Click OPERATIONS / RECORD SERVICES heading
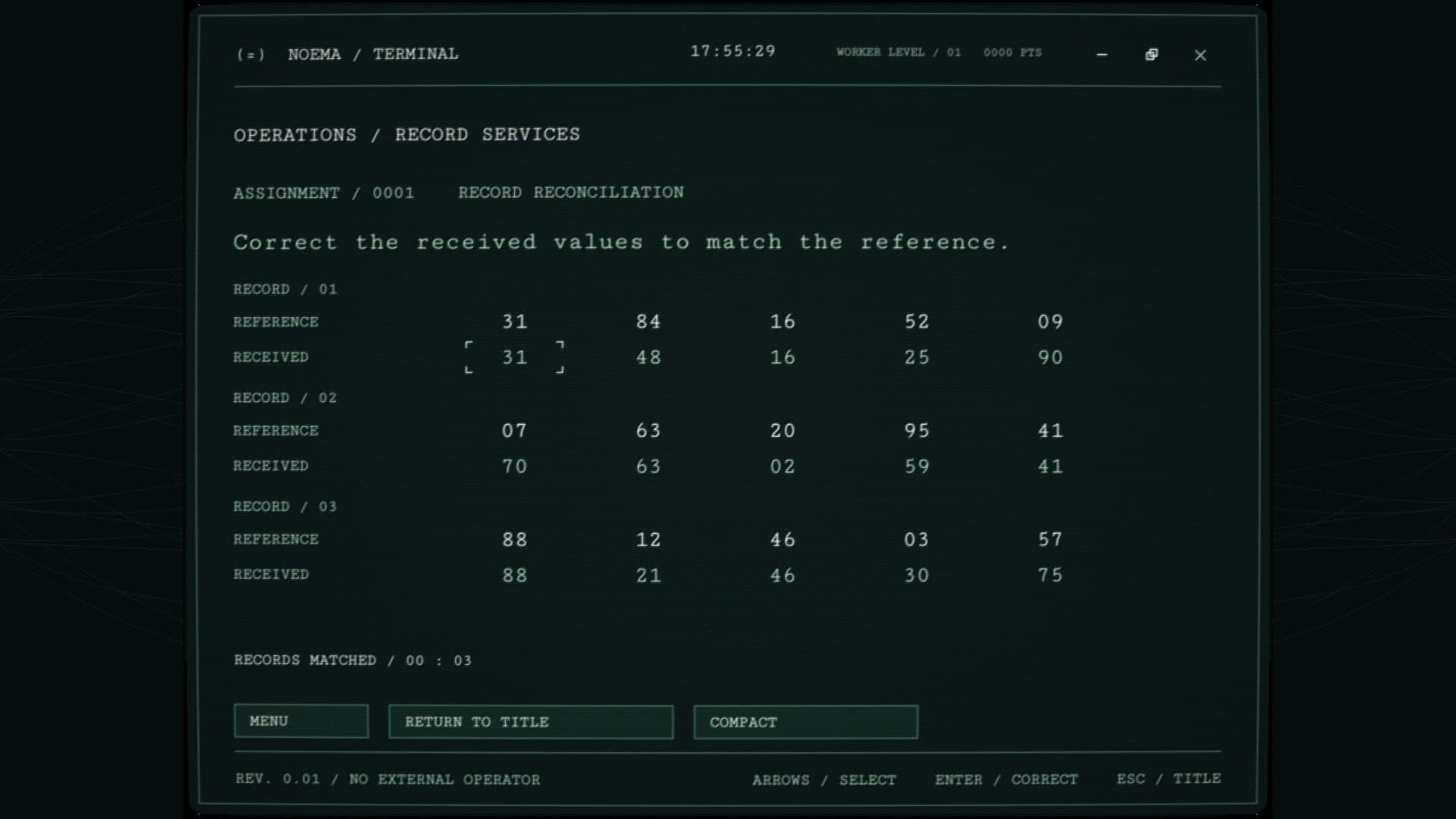This screenshot has width=1456, height=819. (406, 135)
